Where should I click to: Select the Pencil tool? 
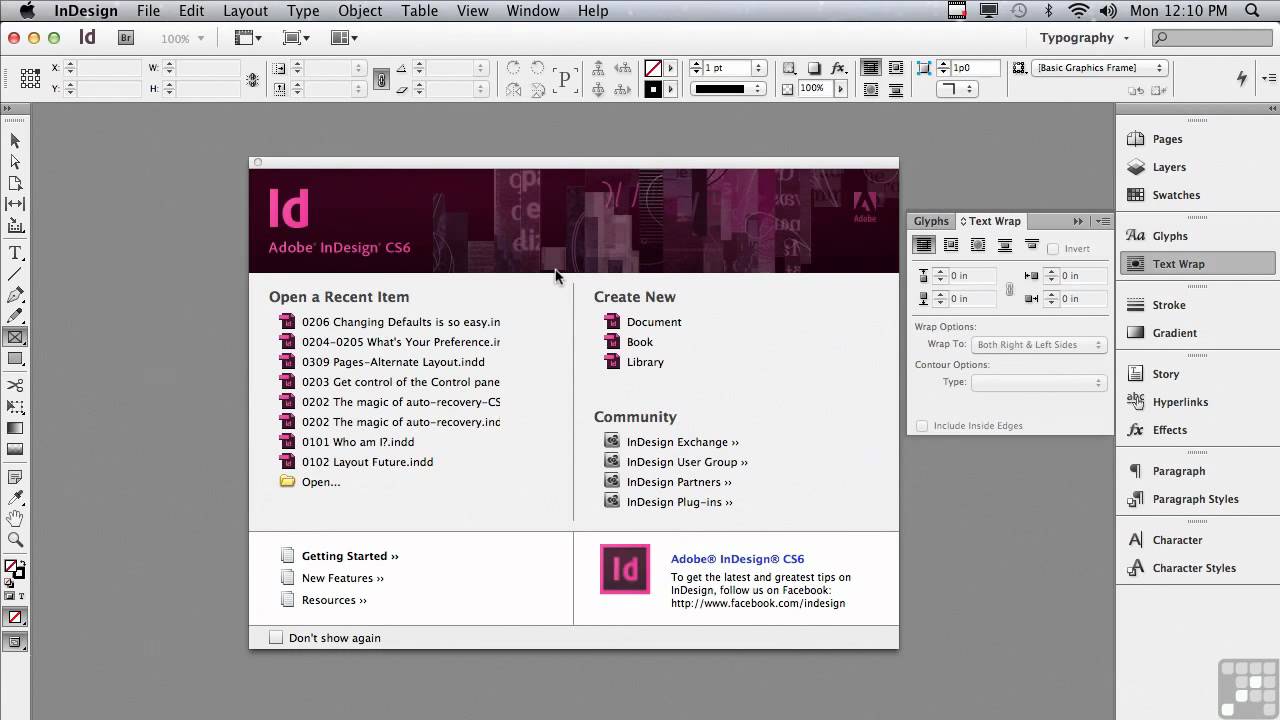tap(15, 316)
